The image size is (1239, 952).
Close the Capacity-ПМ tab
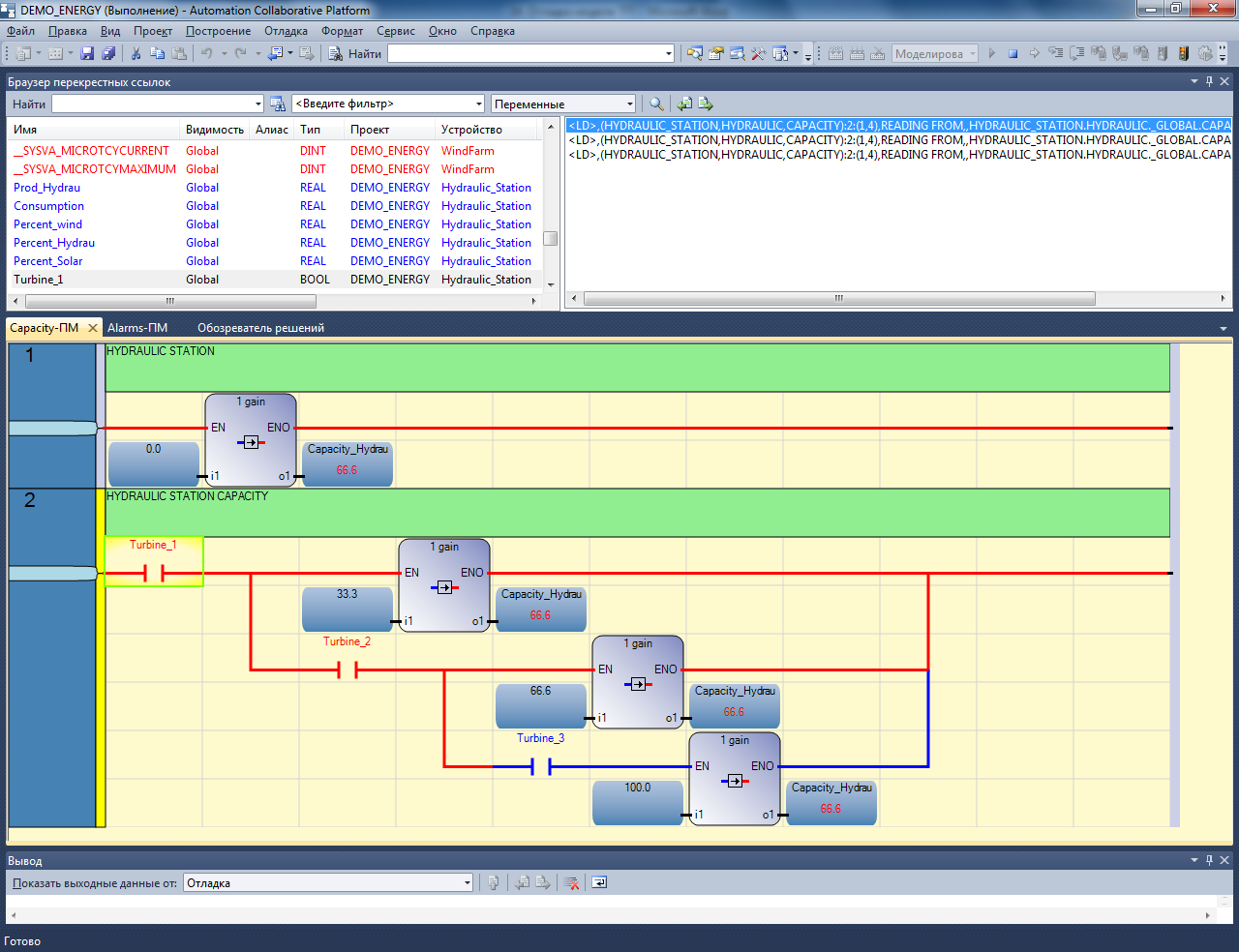(93, 328)
